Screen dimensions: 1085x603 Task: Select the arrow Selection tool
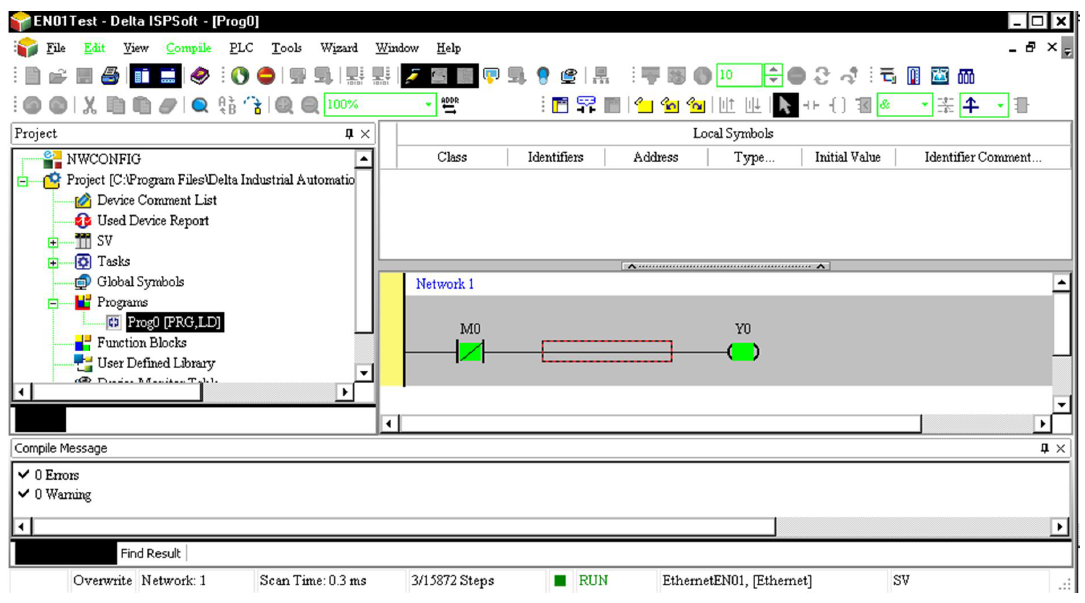[x=785, y=105]
